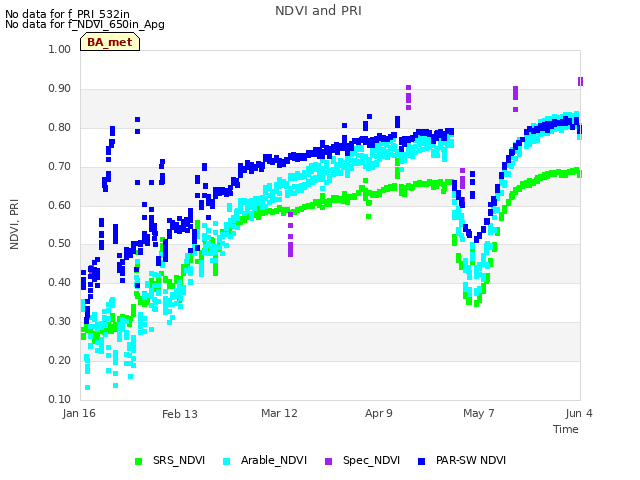Click the 'No data for f_NDVI_650in_Apg' message
This screenshot has width=640, height=480.
(85, 24)
